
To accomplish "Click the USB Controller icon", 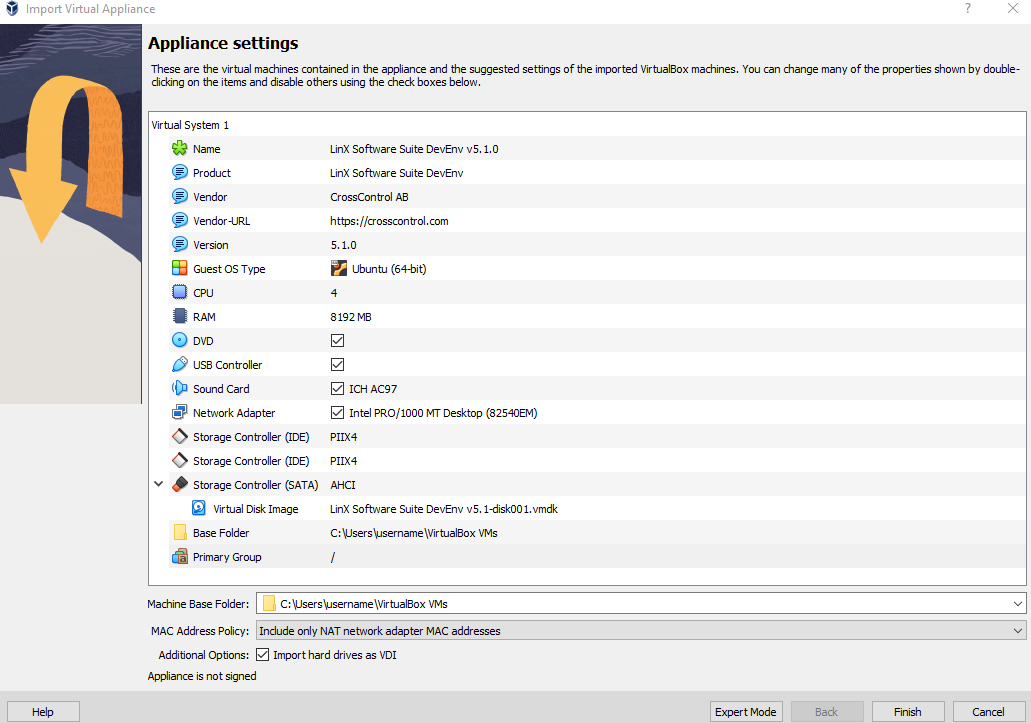I will (181, 364).
